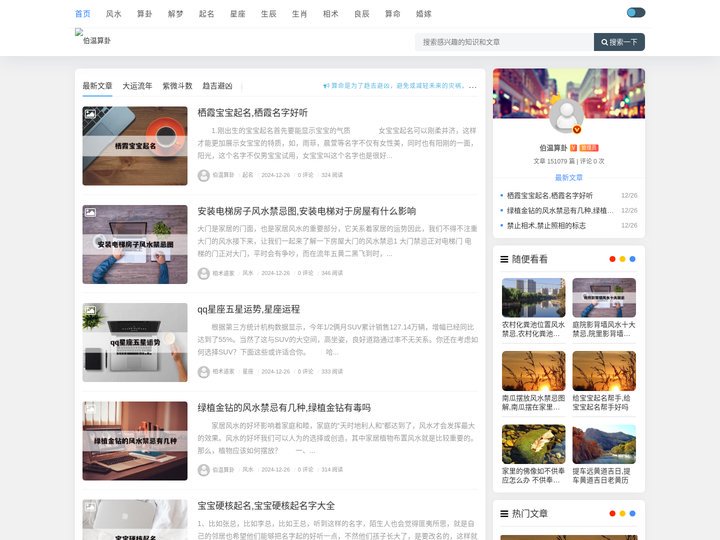Click the 星座 category tag under qq星座 article
The height and width of the screenshot is (540, 720).
248,371
